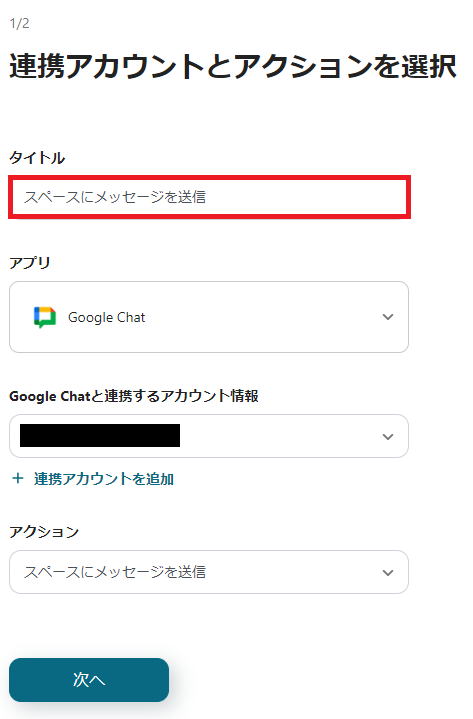Click the Google Chat logo icon

click(45, 317)
